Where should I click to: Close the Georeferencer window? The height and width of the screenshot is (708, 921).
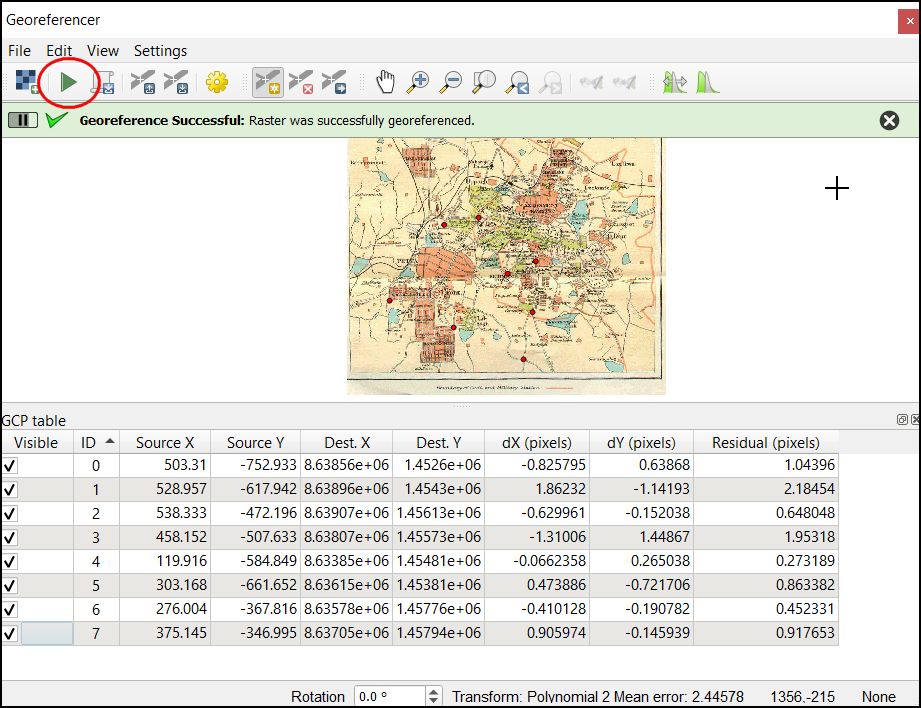909,21
